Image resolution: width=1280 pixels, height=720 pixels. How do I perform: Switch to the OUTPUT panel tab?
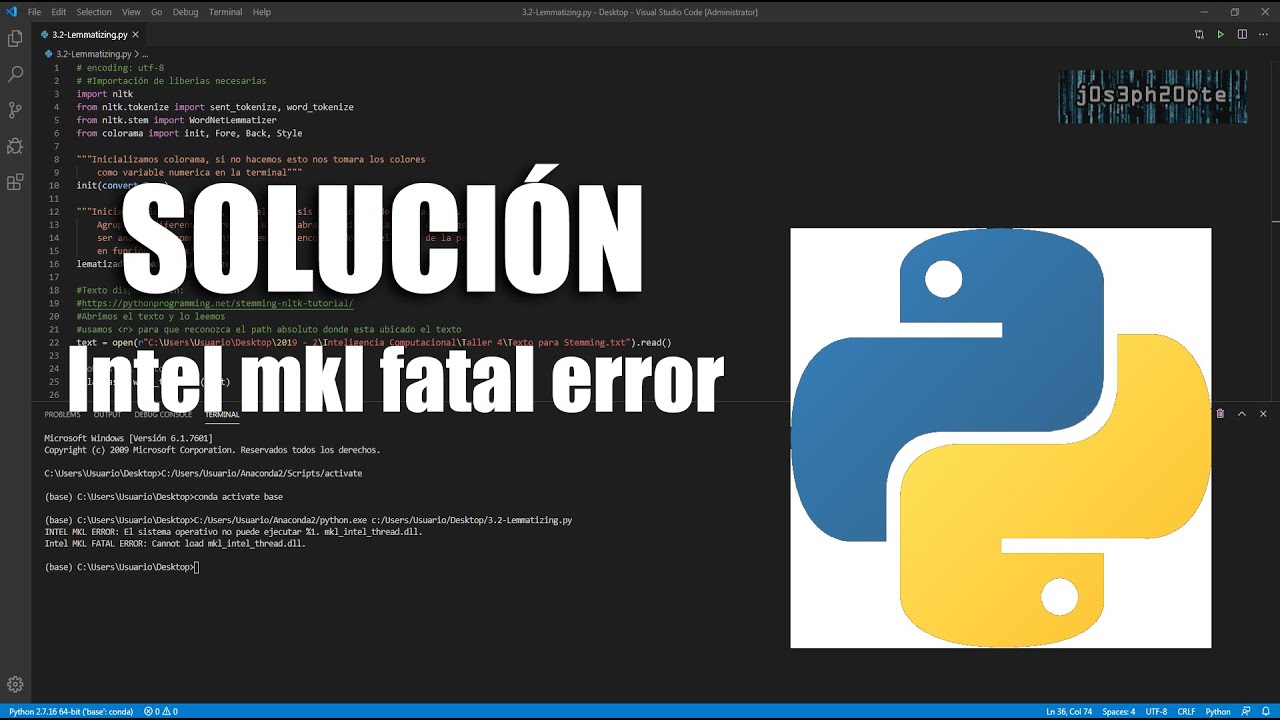click(x=107, y=414)
